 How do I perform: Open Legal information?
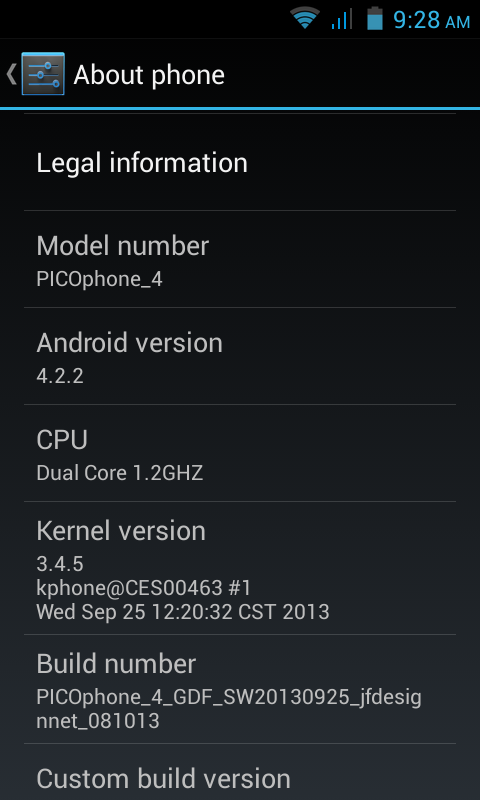coord(240,163)
